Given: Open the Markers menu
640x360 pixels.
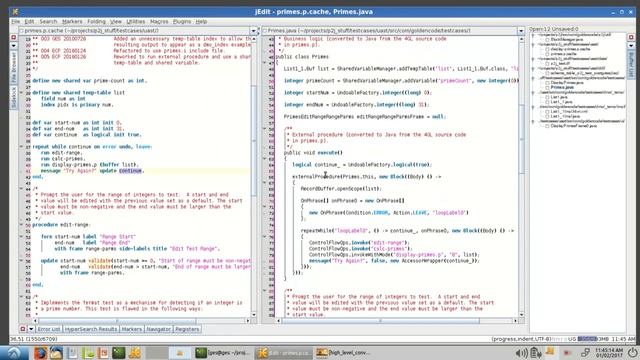Looking at the screenshot, I should click(72, 21).
